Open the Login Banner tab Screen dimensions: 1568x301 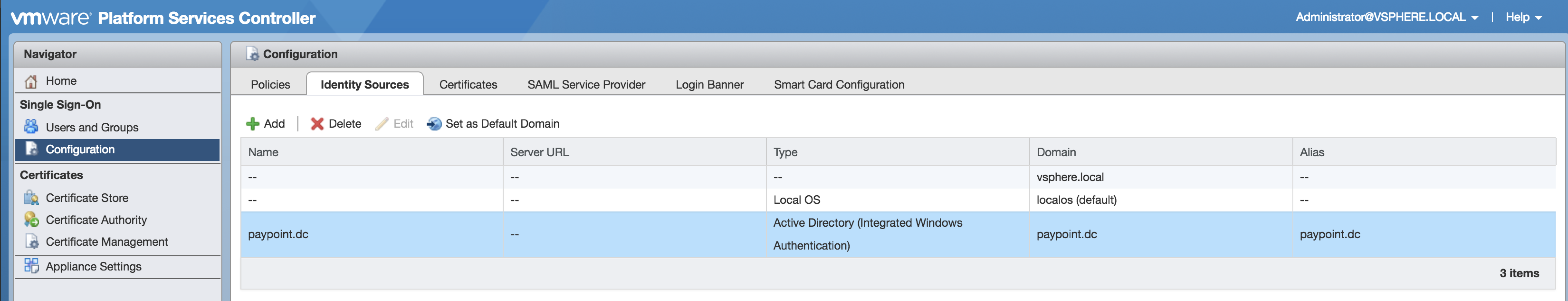[709, 85]
